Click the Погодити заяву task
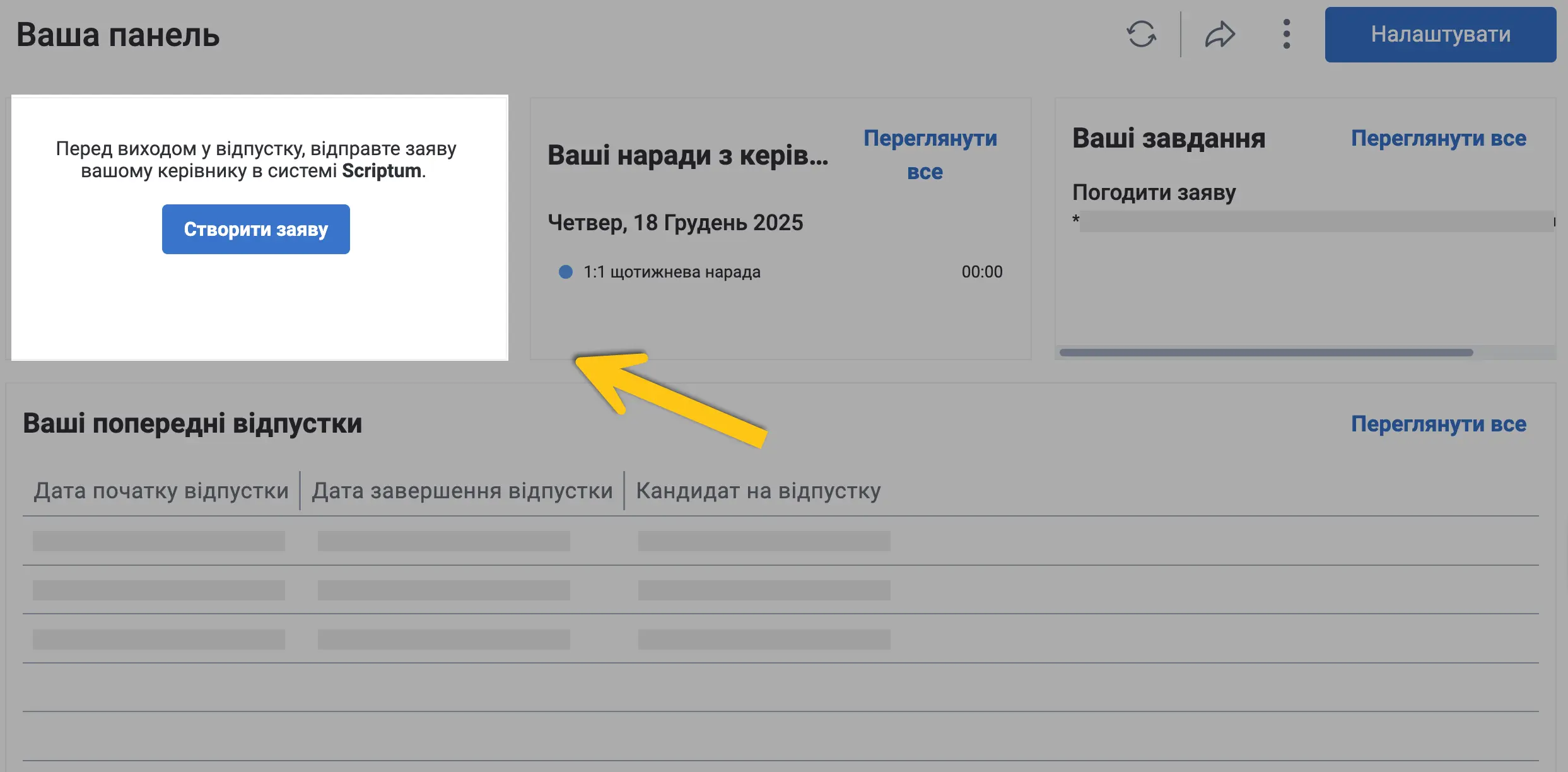 coord(1154,192)
